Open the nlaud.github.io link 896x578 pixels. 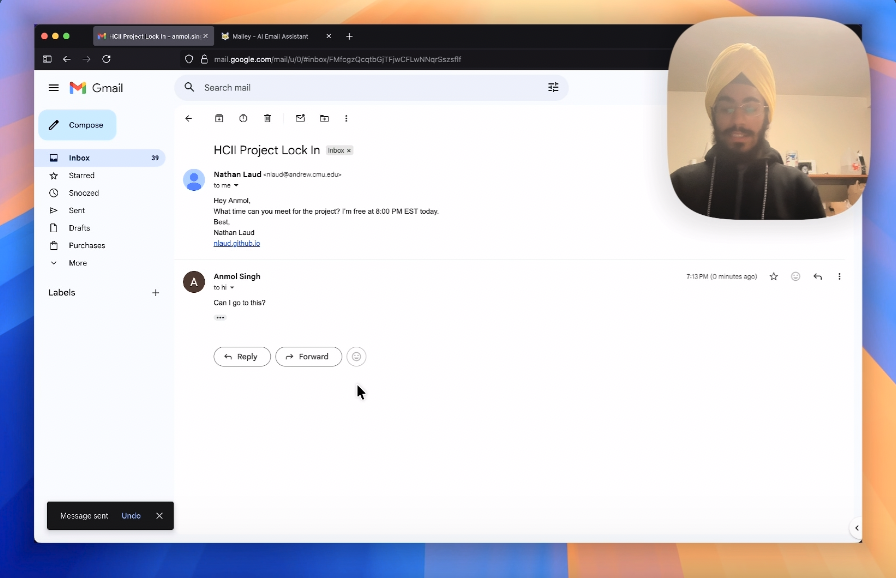[237, 243]
